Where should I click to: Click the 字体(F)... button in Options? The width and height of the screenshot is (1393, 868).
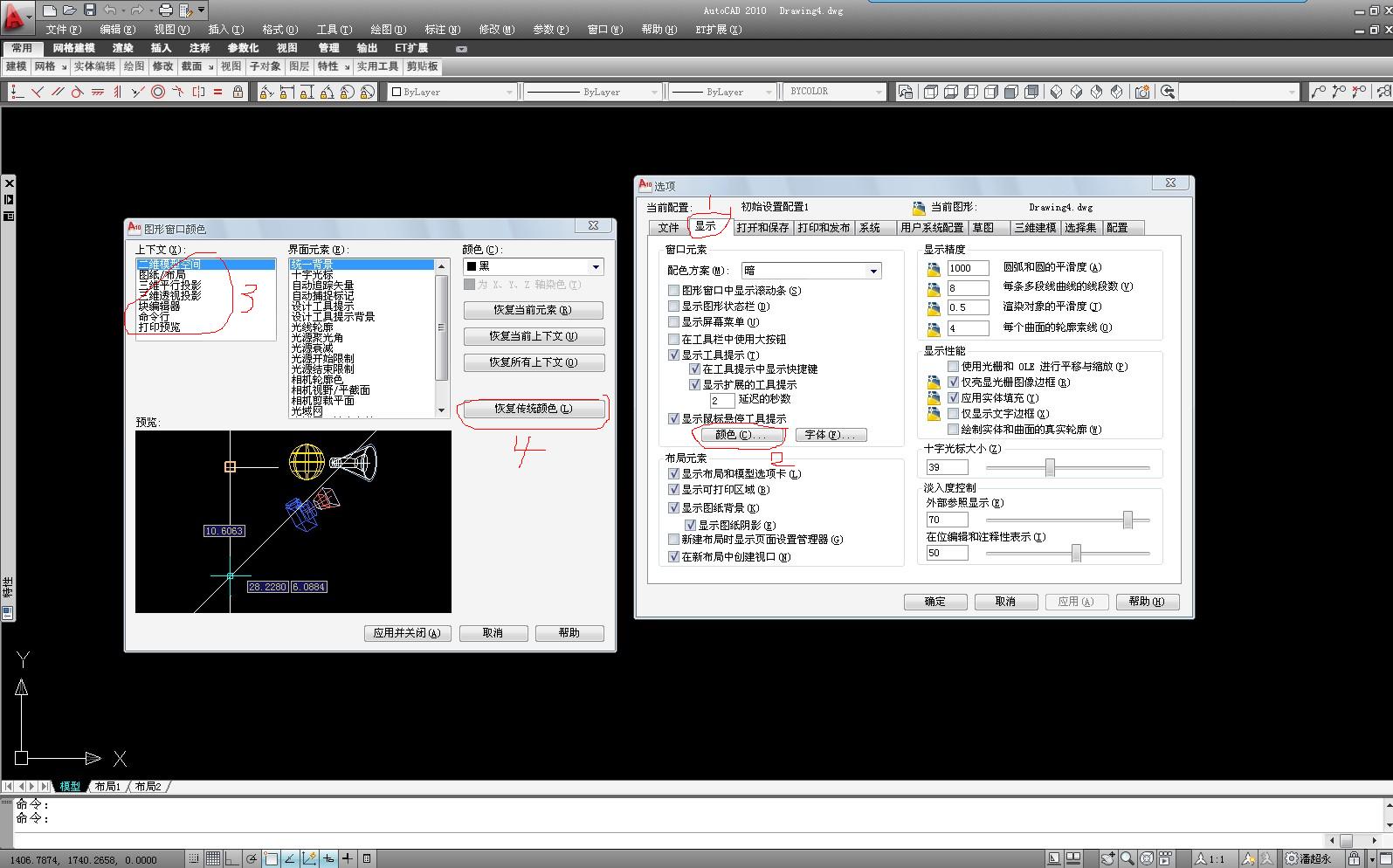tap(831, 435)
